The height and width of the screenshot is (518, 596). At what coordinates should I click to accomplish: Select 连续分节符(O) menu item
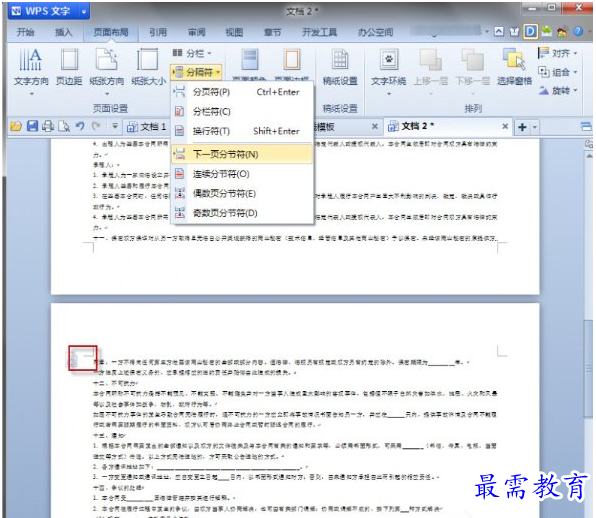click(x=242, y=174)
